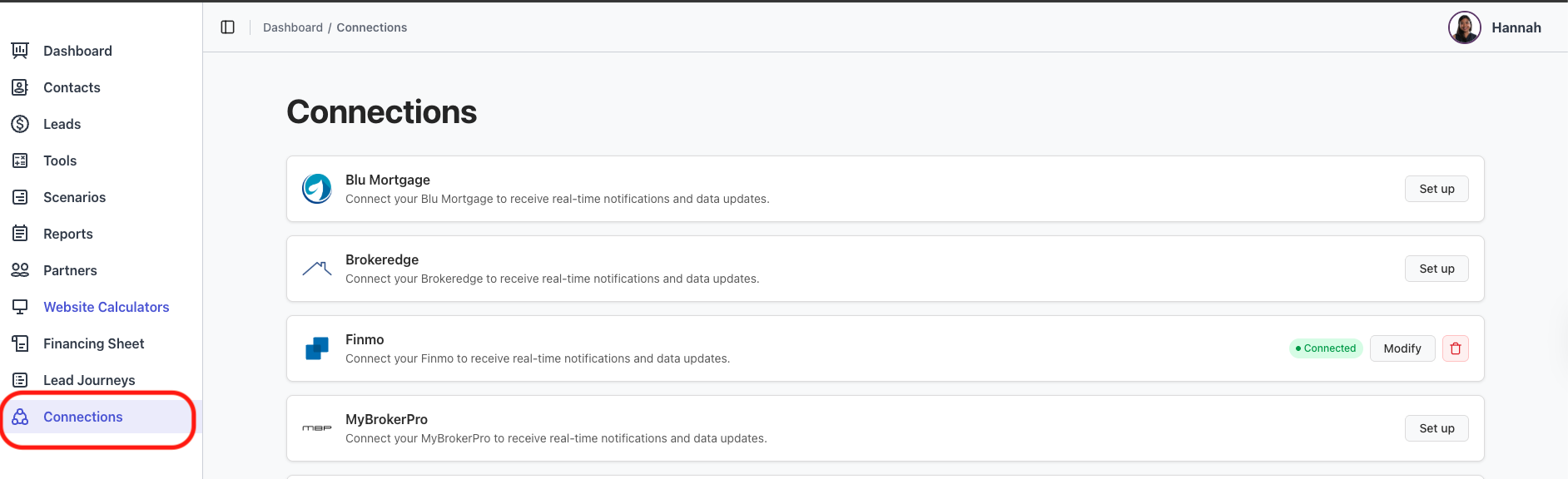Click the Contacts sidebar icon
This screenshot has width=1568, height=479.
[x=20, y=87]
